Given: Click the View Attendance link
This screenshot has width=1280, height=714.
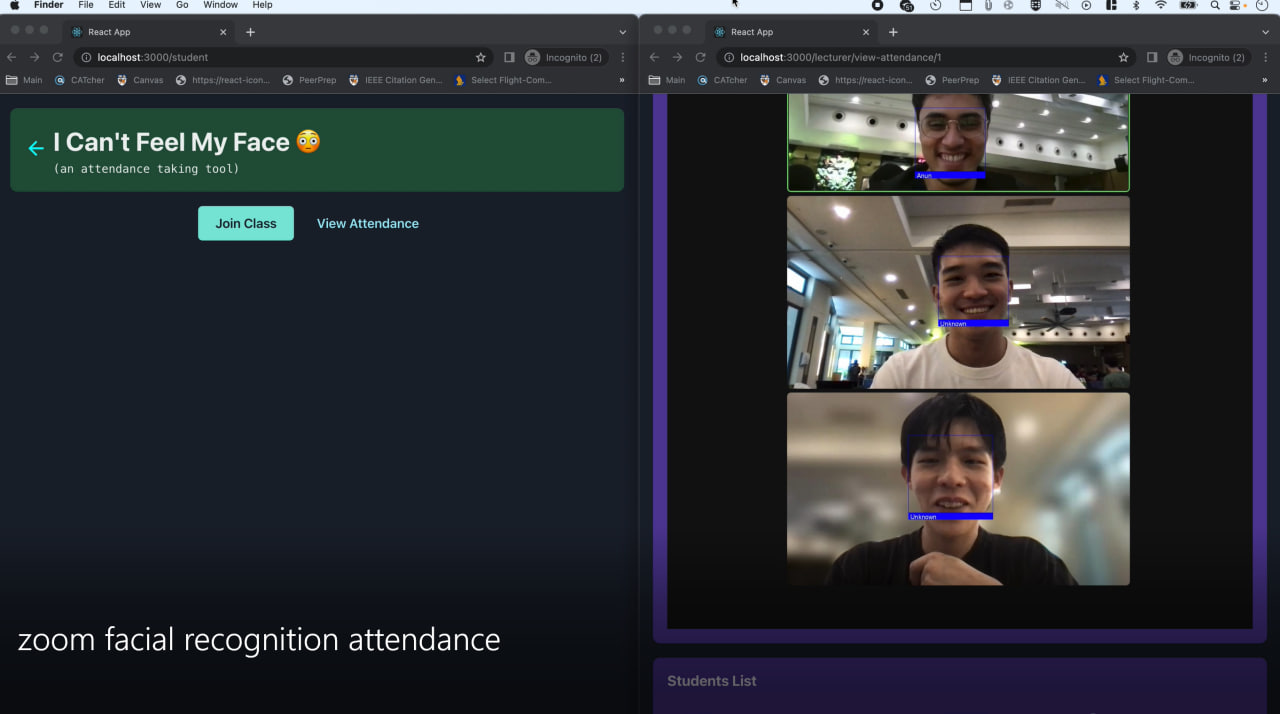Looking at the screenshot, I should tap(367, 223).
